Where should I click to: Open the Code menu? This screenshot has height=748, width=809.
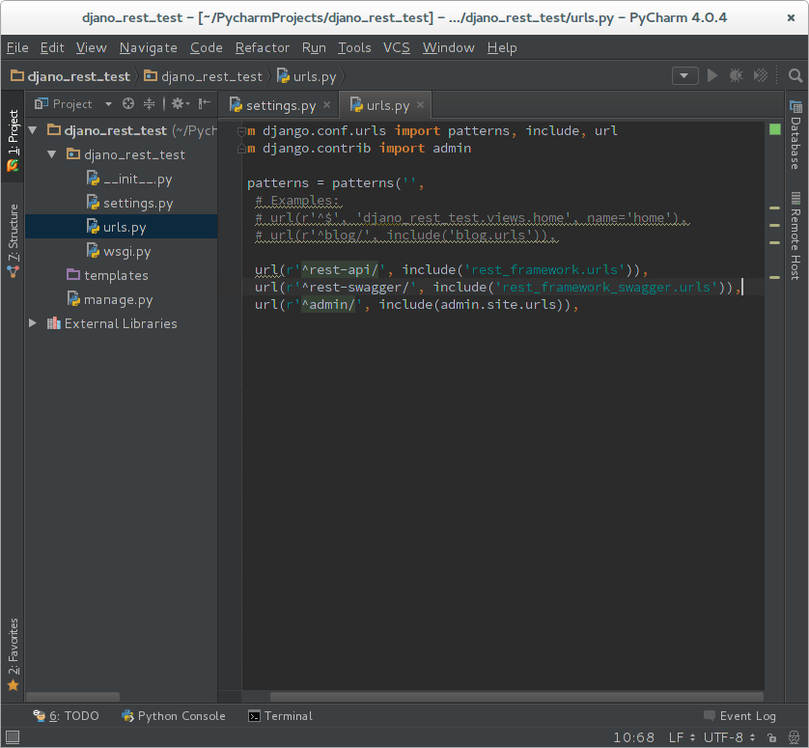[206, 47]
